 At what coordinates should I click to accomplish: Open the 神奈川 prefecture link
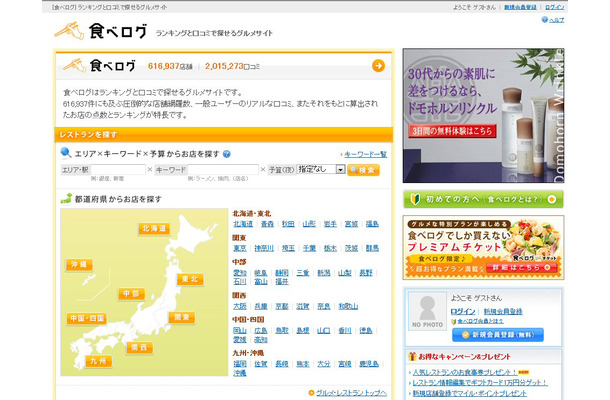pos(264,248)
